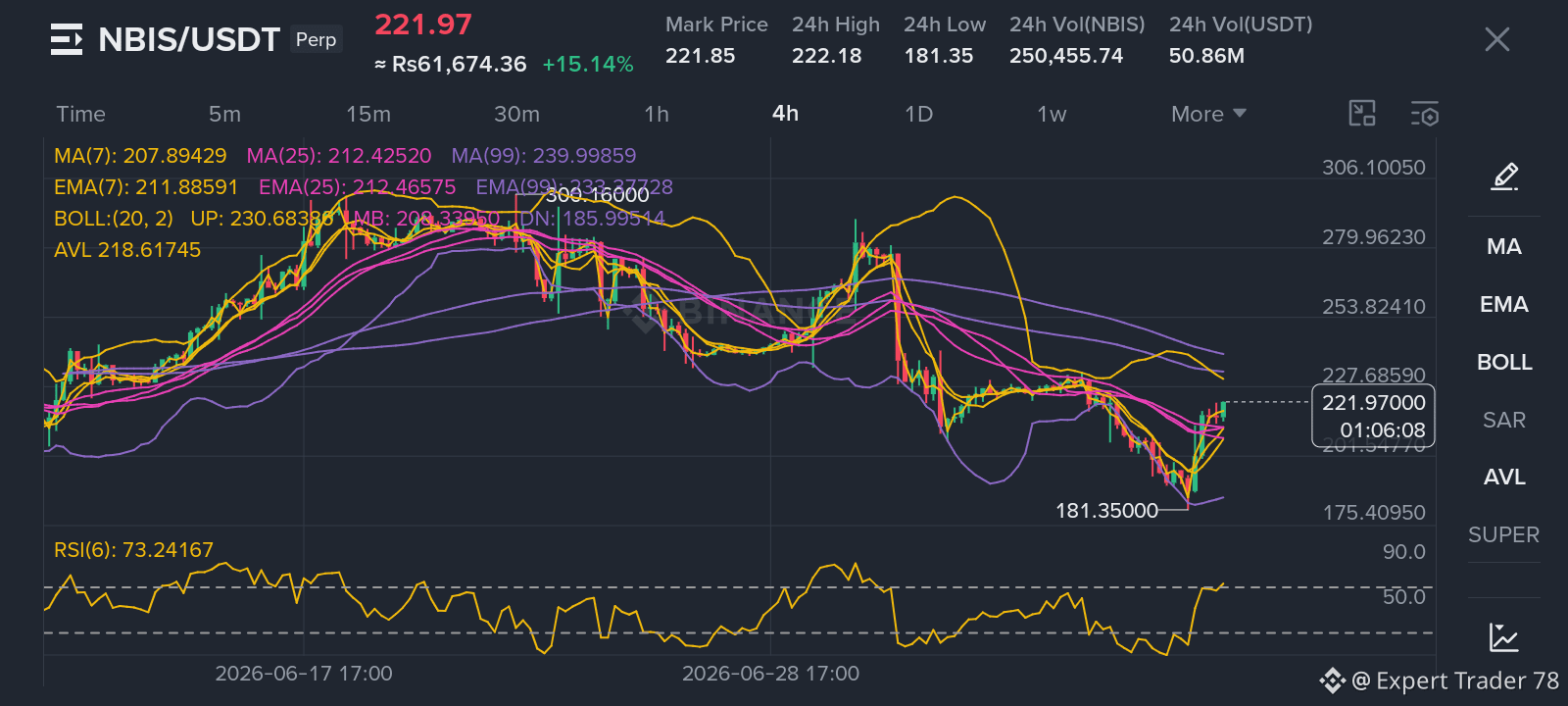Viewport: 1568px width, 706px height.
Task: Click the RSI 90.0 axis label
Action: pos(1404,552)
